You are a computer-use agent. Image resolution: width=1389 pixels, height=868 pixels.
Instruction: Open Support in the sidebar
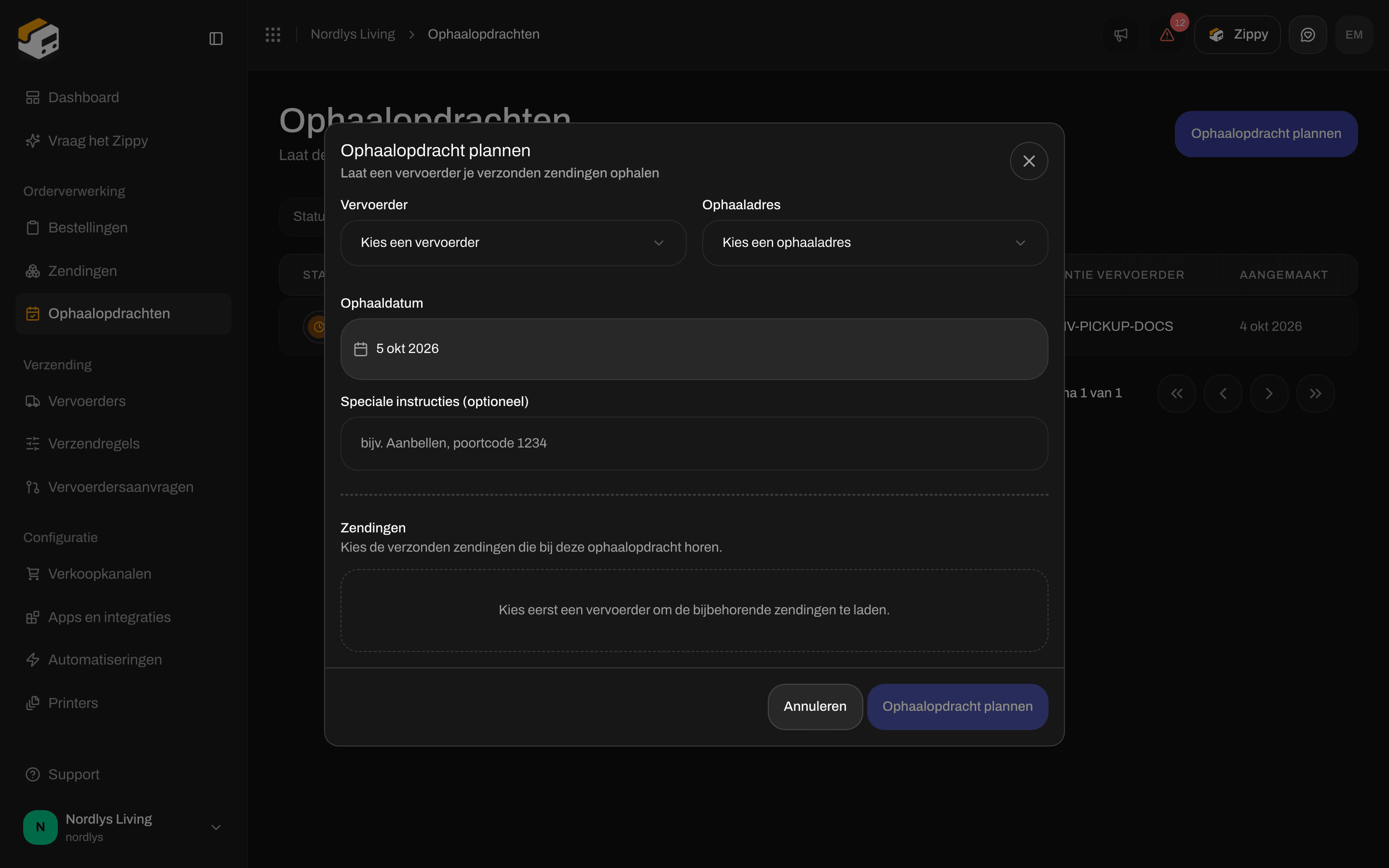(x=123, y=774)
